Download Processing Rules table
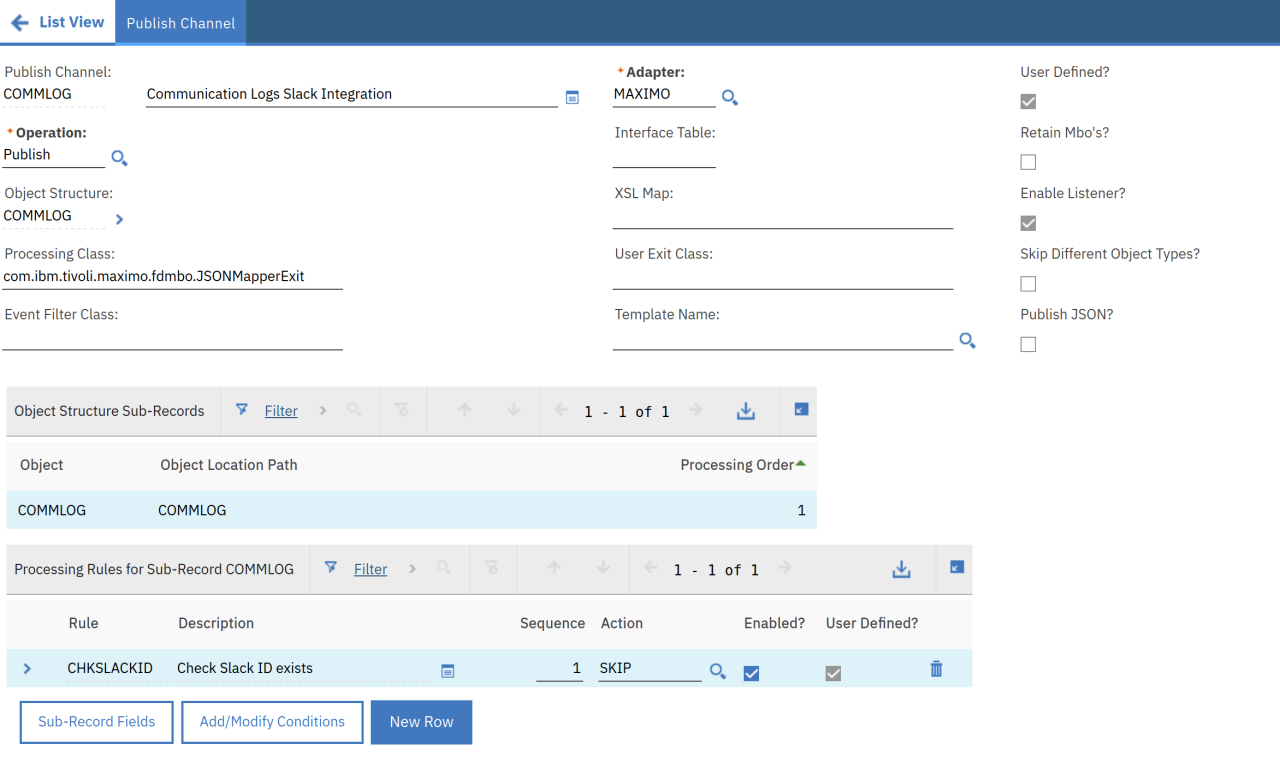The height and width of the screenshot is (774, 1280). tap(902, 569)
